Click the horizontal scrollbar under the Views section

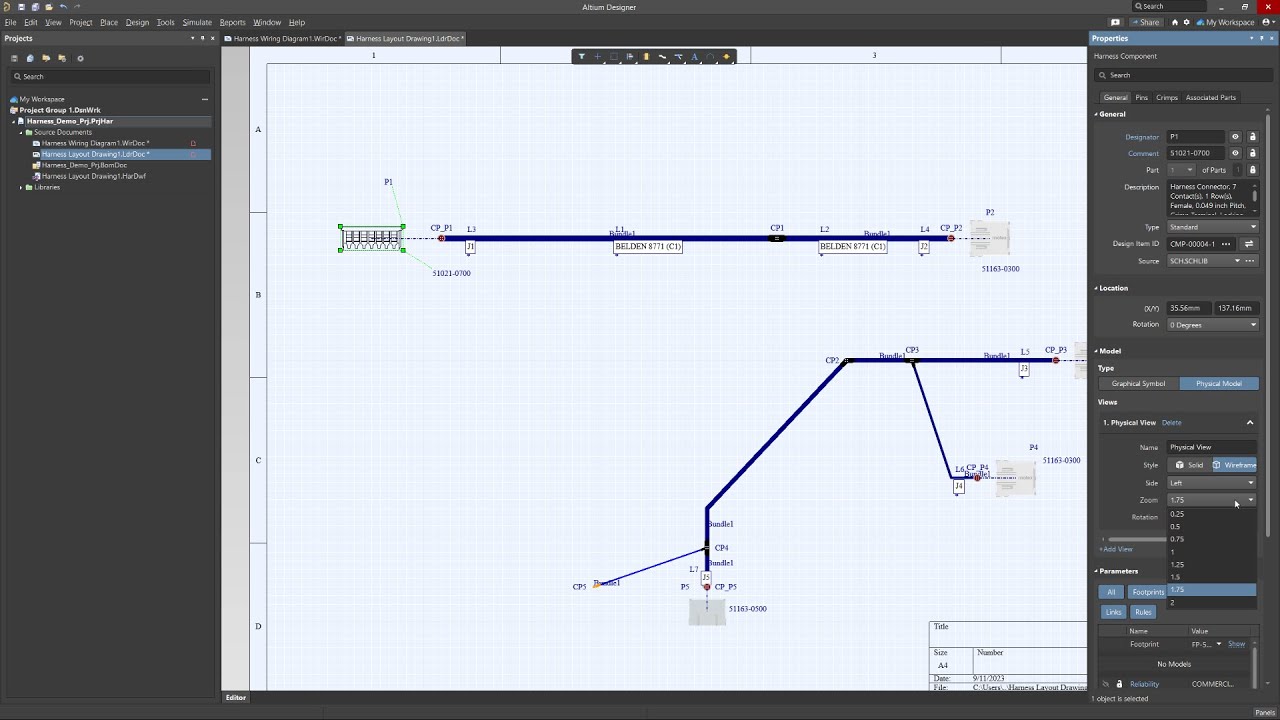(x=1135, y=539)
